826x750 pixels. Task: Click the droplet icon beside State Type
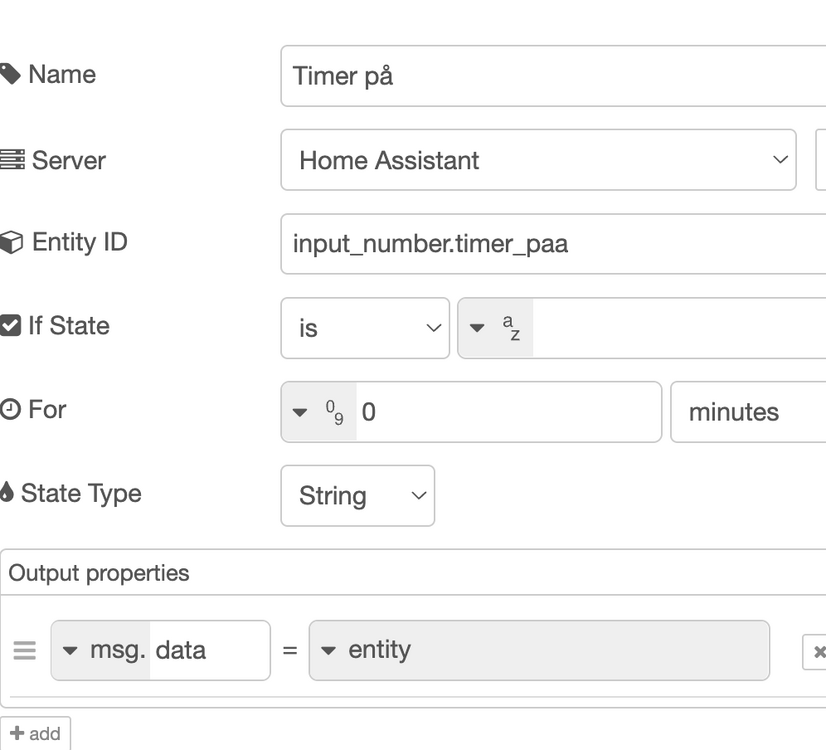click(x=8, y=494)
